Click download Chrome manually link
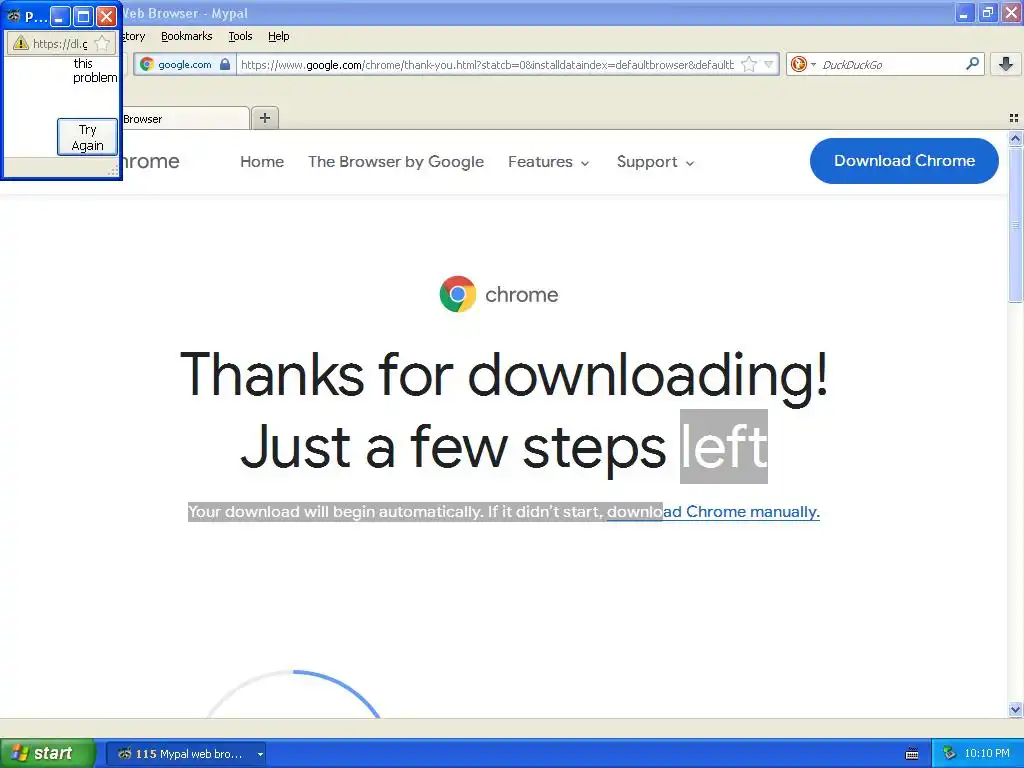The height and width of the screenshot is (768, 1024). click(x=713, y=511)
